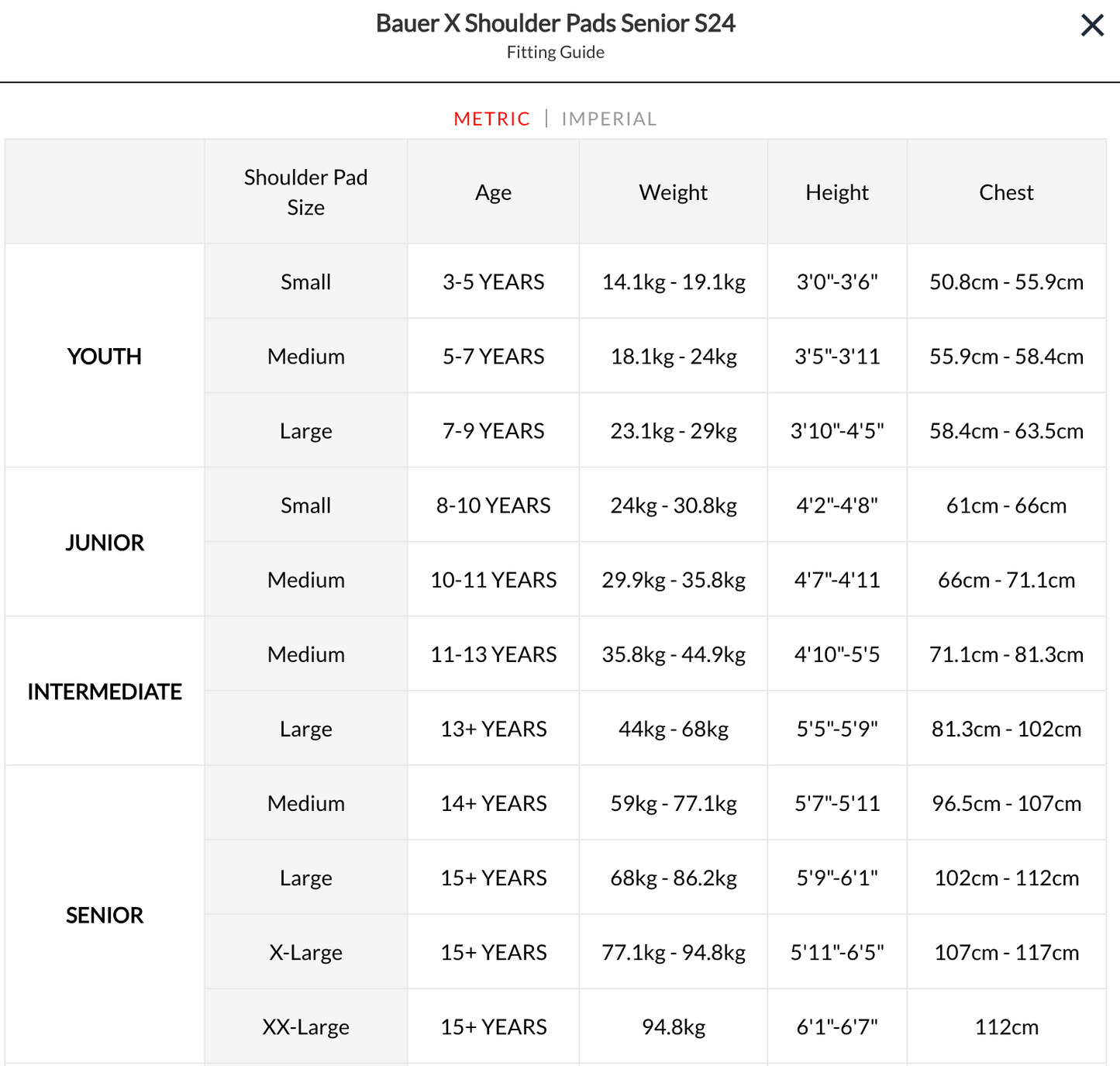The width and height of the screenshot is (1120, 1066).
Task: Click the '3-5 YEARS' age cell
Action: click(x=494, y=282)
